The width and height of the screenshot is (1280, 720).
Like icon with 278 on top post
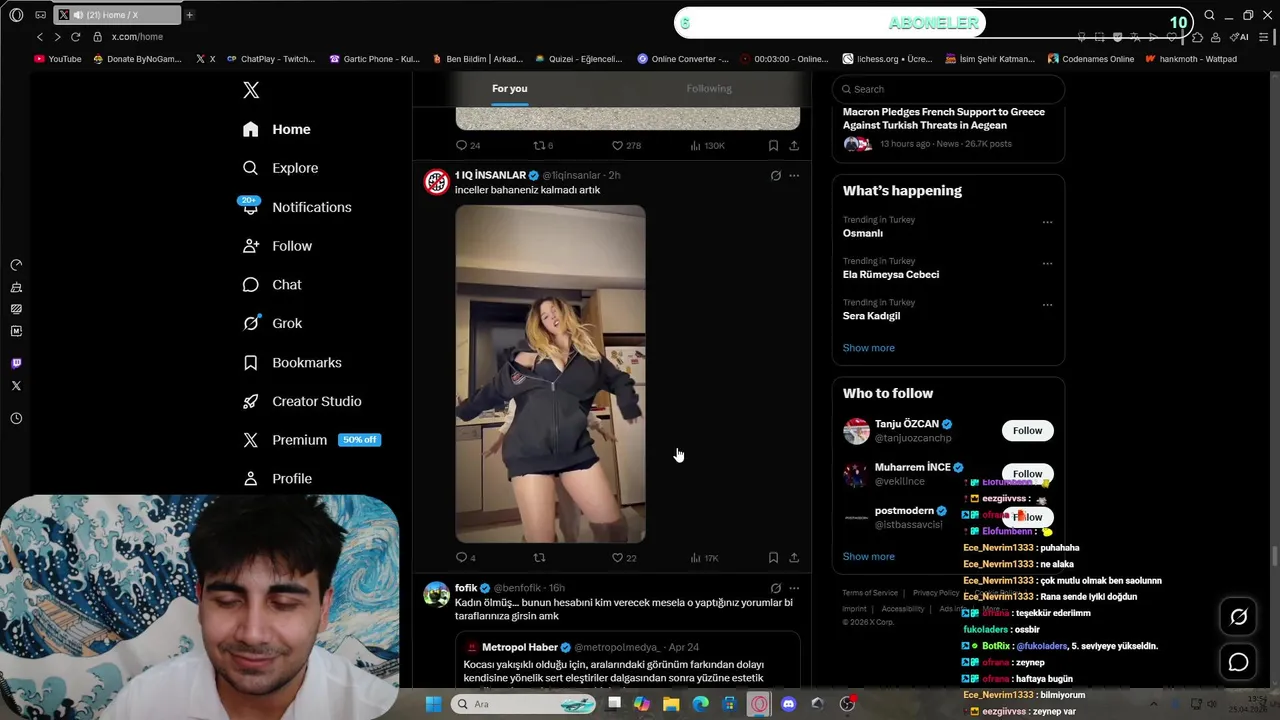coord(617,145)
